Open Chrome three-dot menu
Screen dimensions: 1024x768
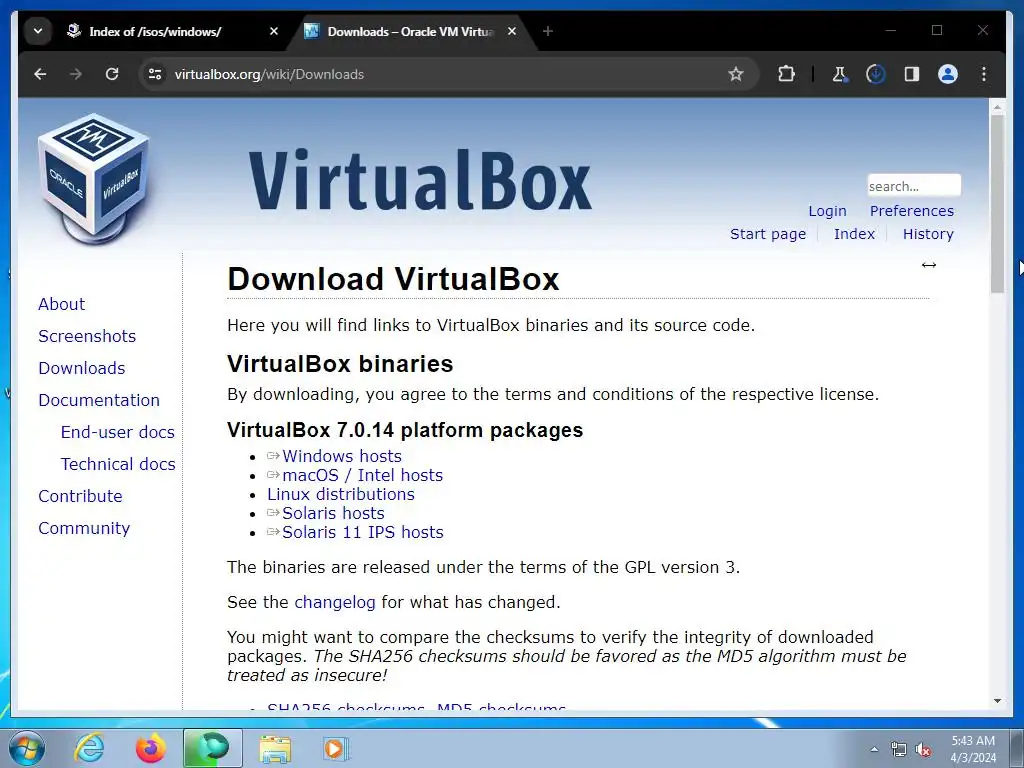(x=984, y=74)
